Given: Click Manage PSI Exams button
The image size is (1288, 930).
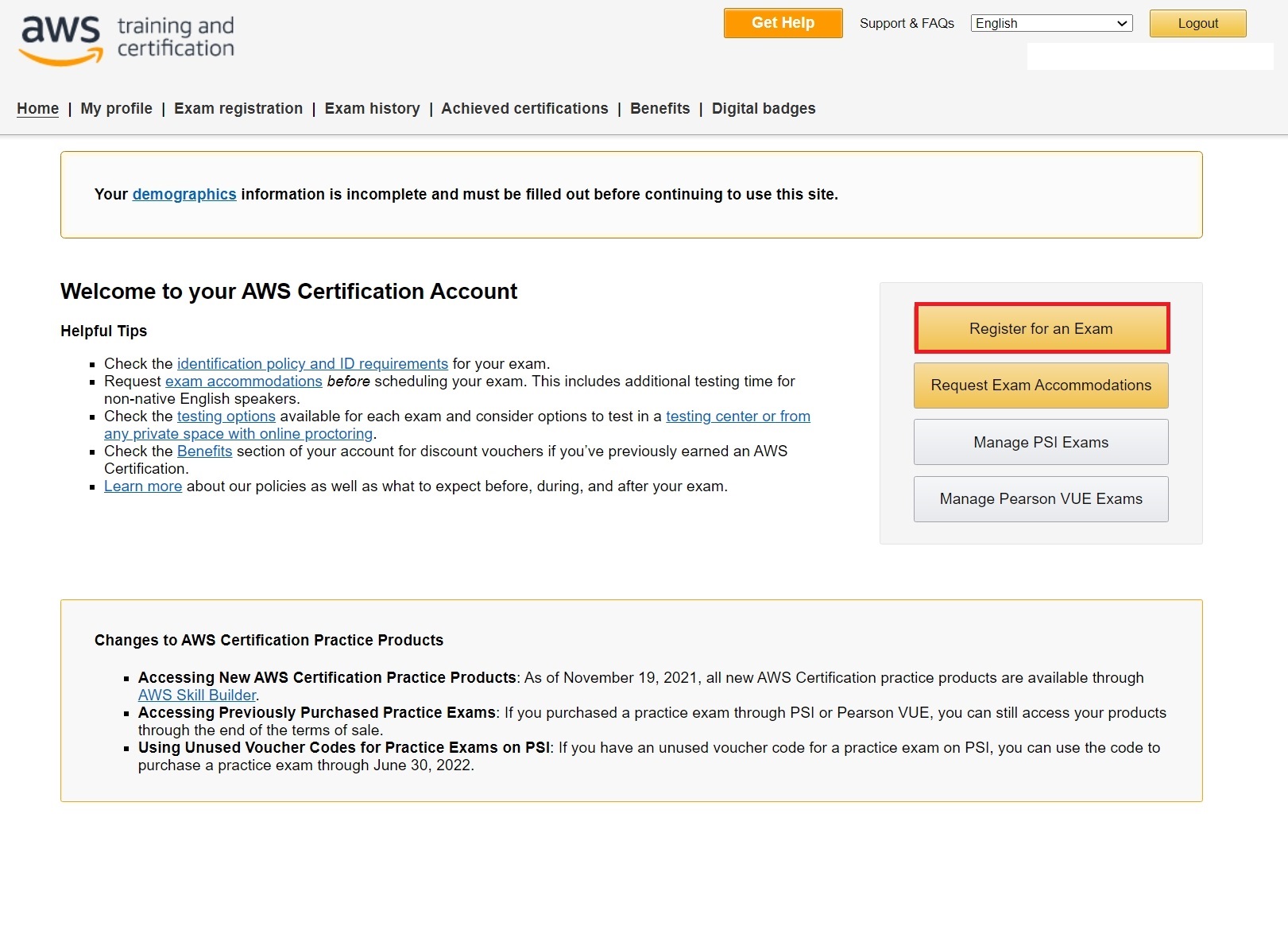Looking at the screenshot, I should [x=1041, y=442].
